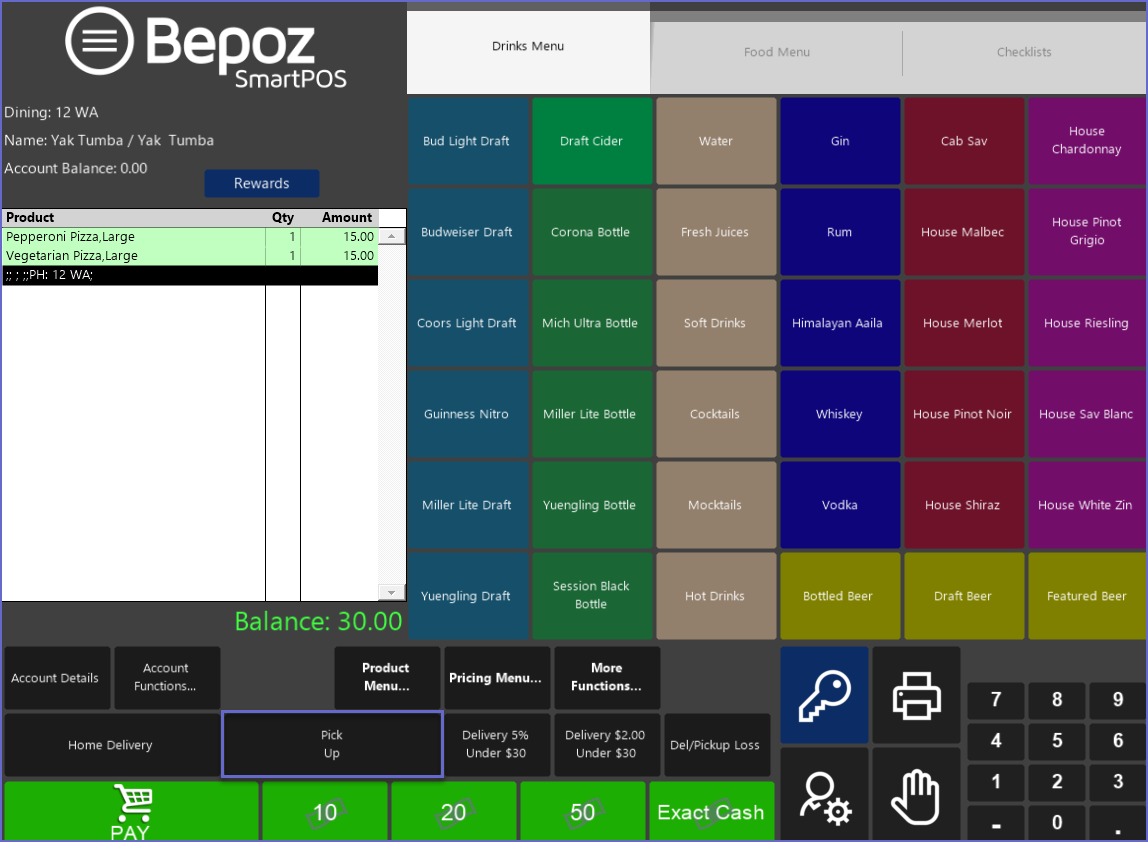This screenshot has height=842, width=1148.
Task: Choose the 20 dollar cash note button
Action: pos(453,812)
